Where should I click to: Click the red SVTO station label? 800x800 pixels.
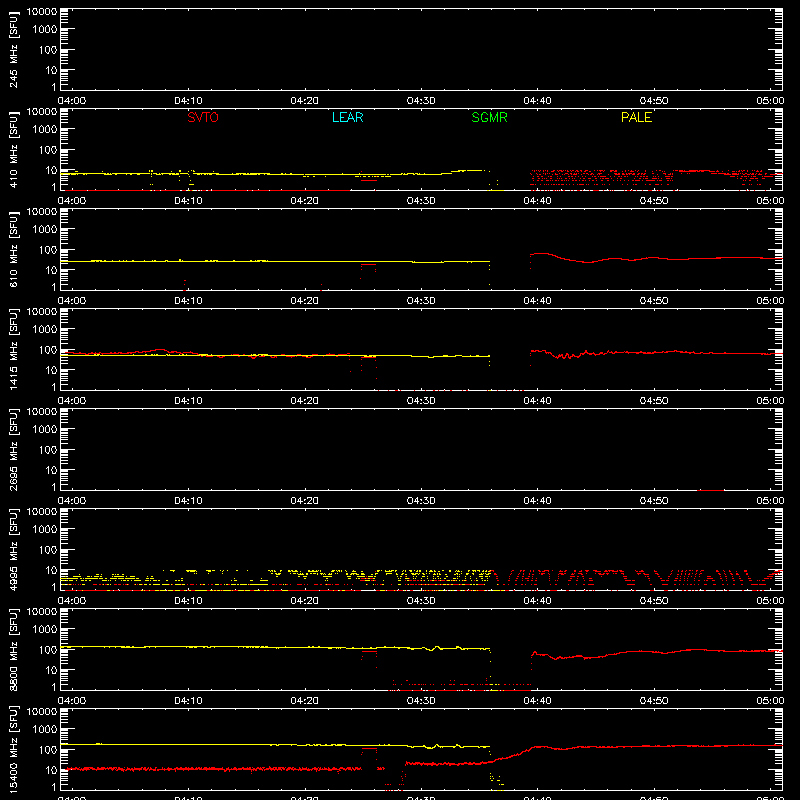203,117
